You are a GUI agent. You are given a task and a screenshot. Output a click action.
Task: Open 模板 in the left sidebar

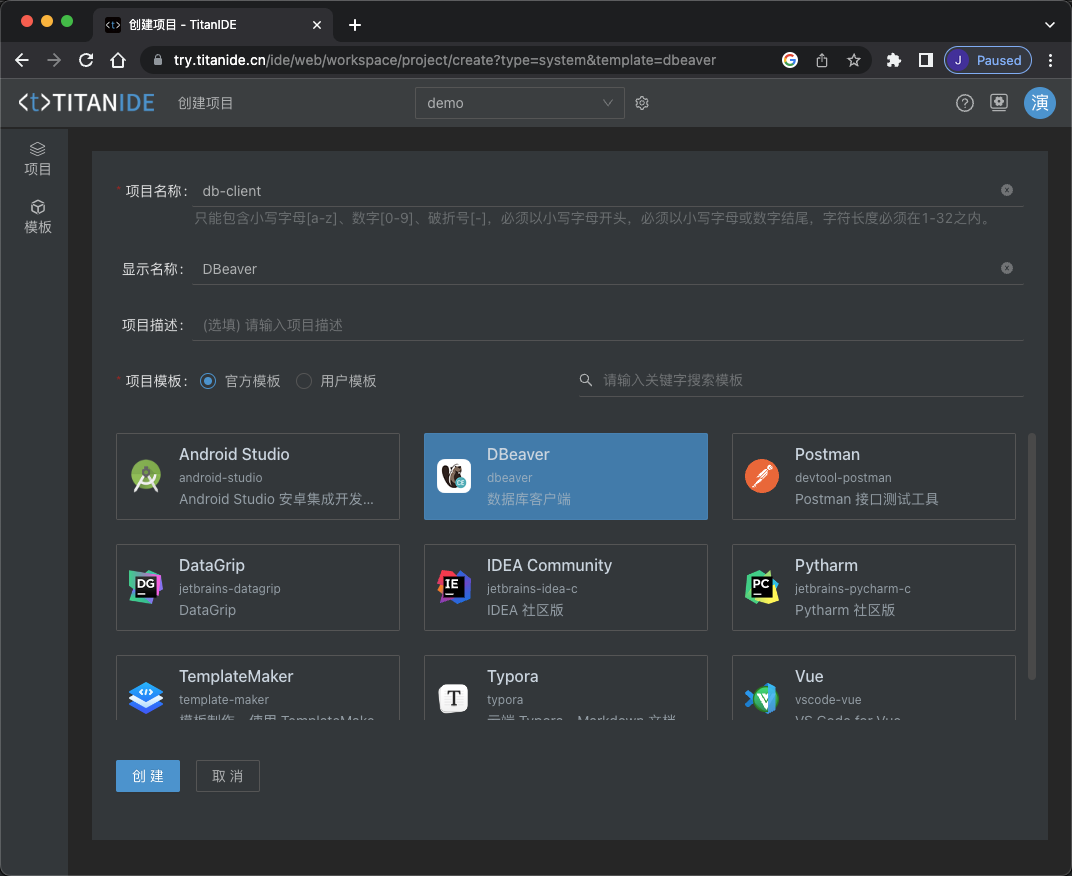click(38, 216)
